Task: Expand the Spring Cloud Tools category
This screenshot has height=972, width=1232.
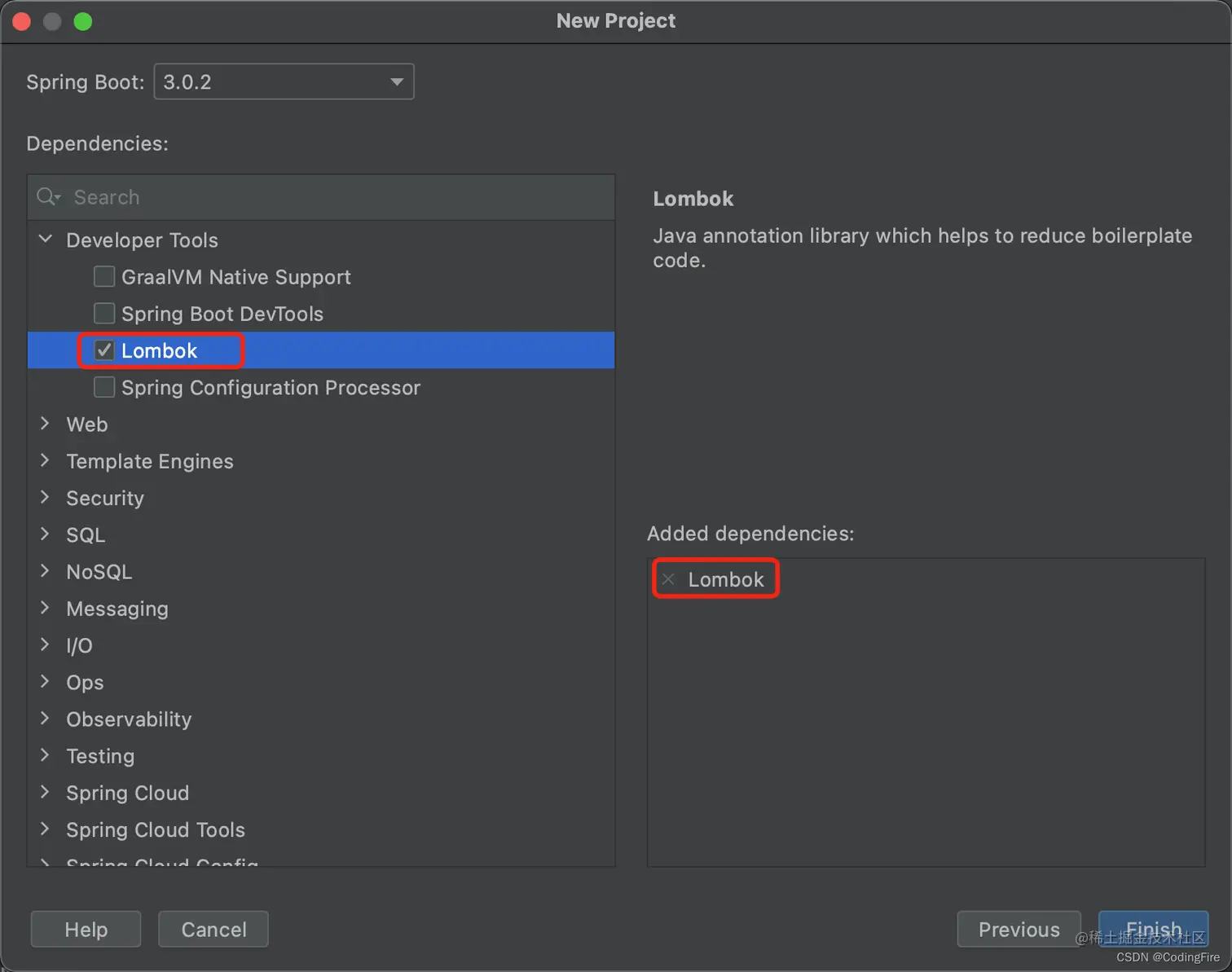Action: click(46, 829)
